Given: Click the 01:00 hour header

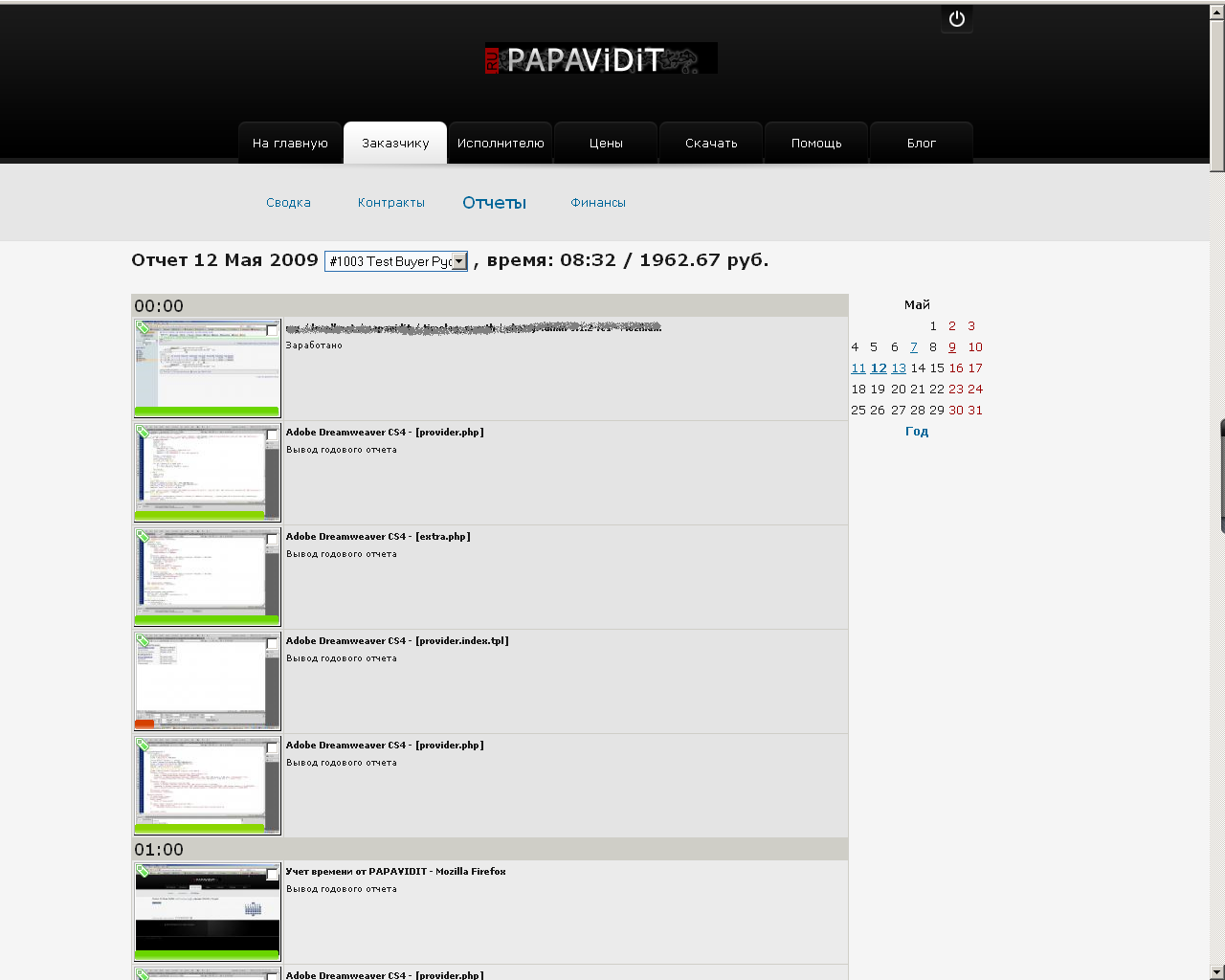Looking at the screenshot, I should tap(490, 849).
